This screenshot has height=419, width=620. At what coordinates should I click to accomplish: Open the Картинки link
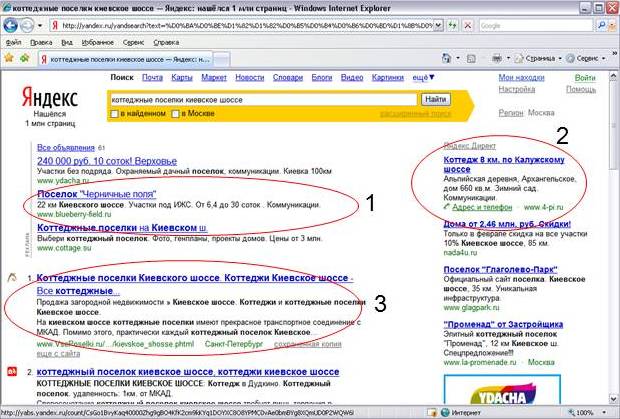(x=388, y=77)
